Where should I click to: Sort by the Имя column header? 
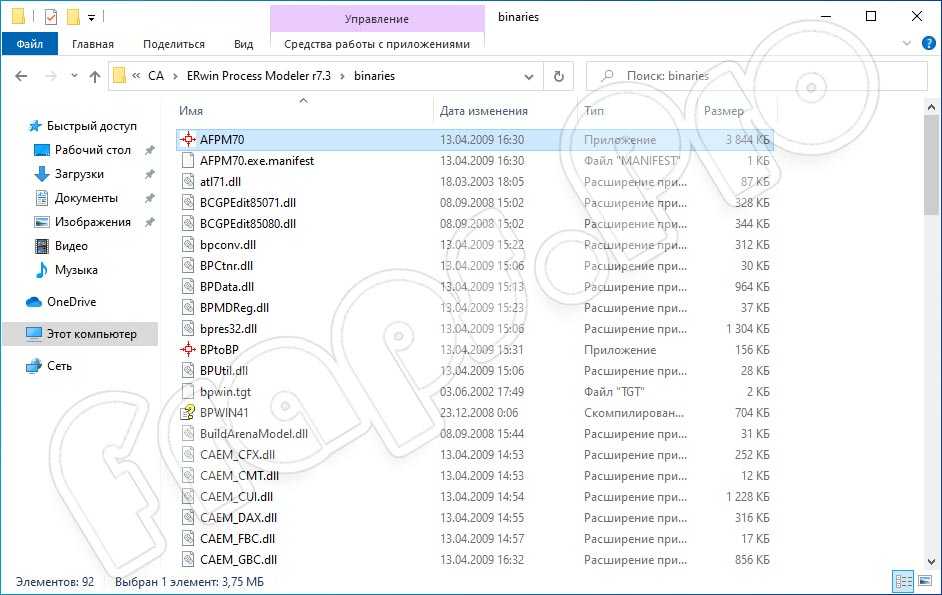point(303,111)
